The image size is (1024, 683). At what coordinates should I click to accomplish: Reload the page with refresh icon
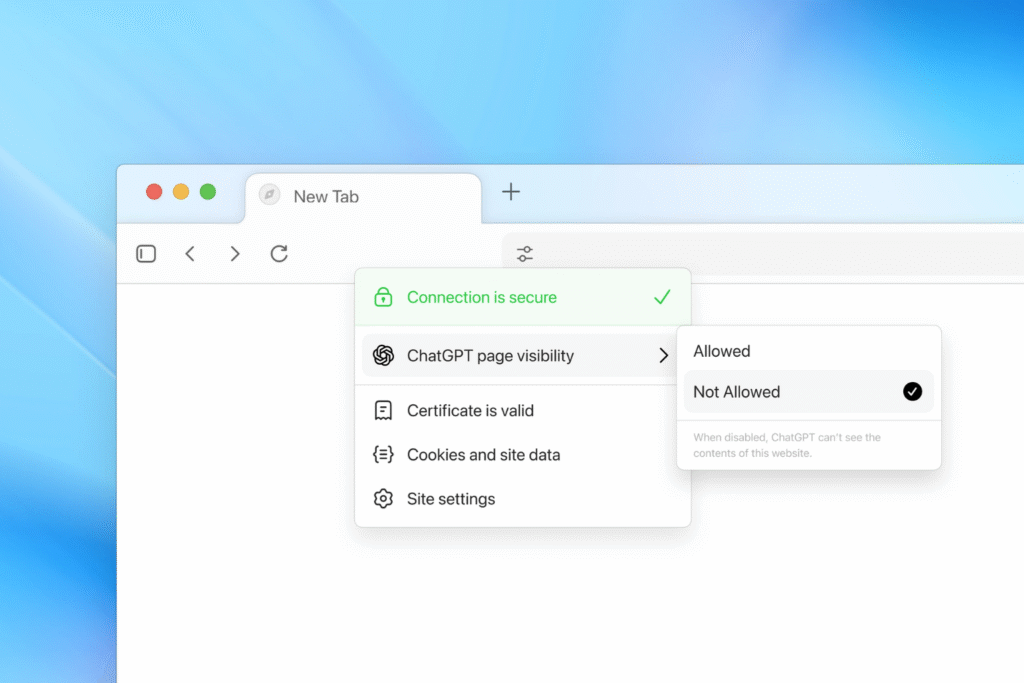tap(279, 254)
